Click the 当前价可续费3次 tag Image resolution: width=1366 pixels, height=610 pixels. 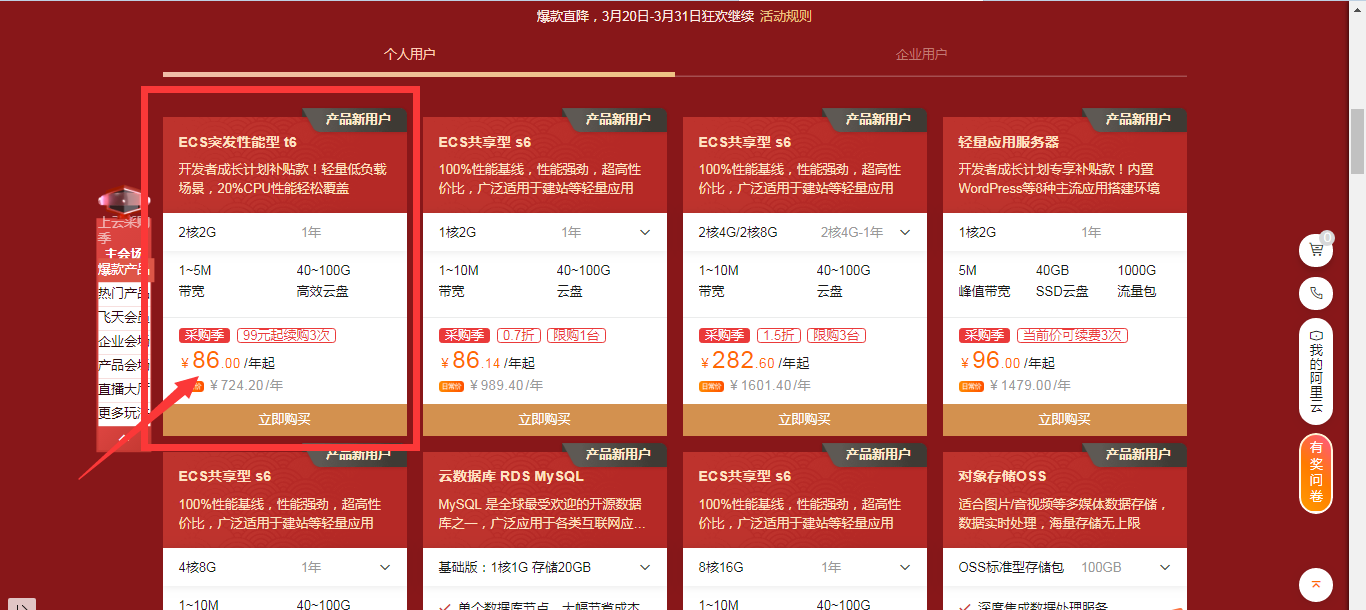tap(1072, 336)
